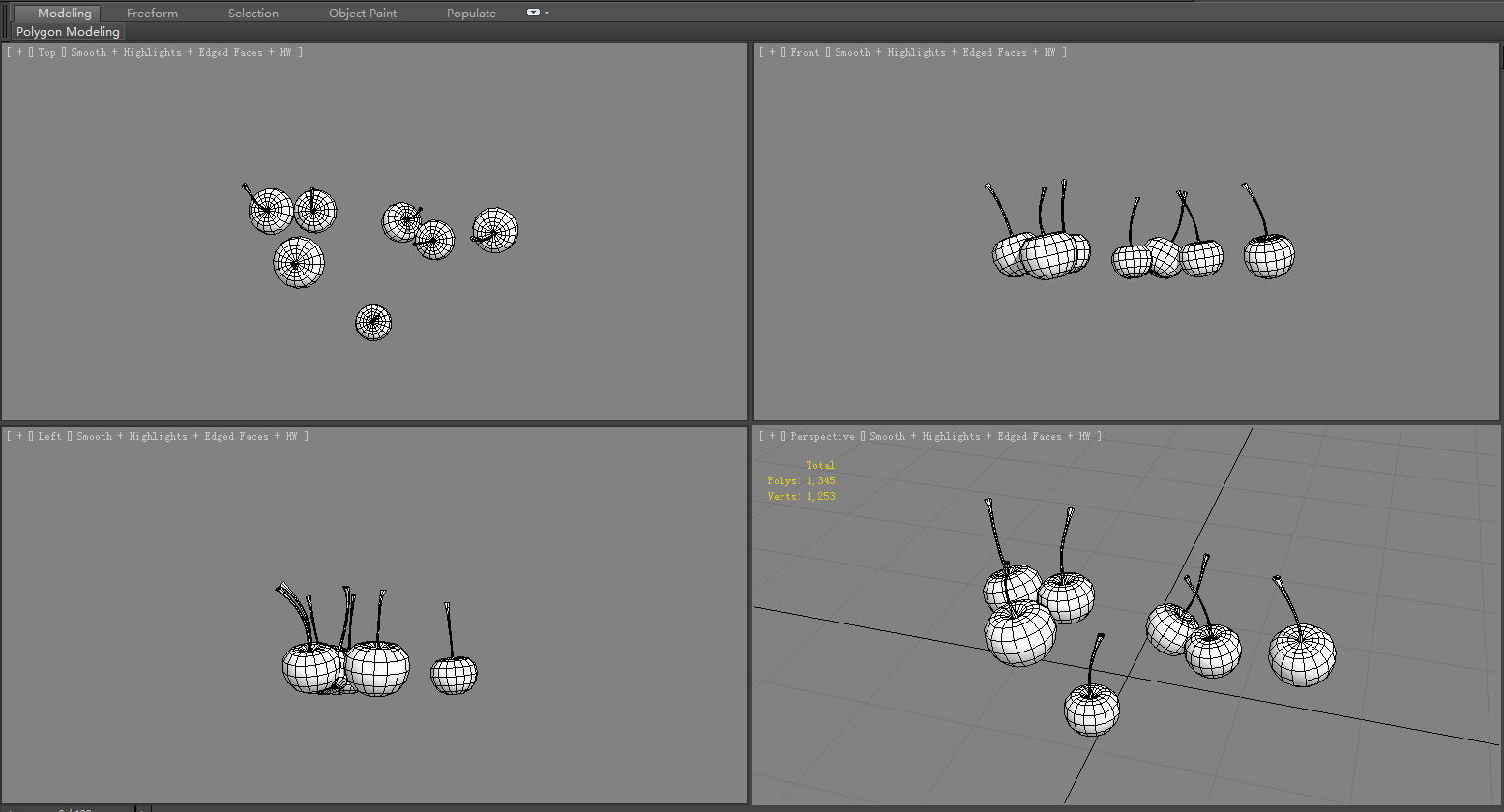
Task: Click the yellow 'Total' statistics header
Action: [820, 466]
